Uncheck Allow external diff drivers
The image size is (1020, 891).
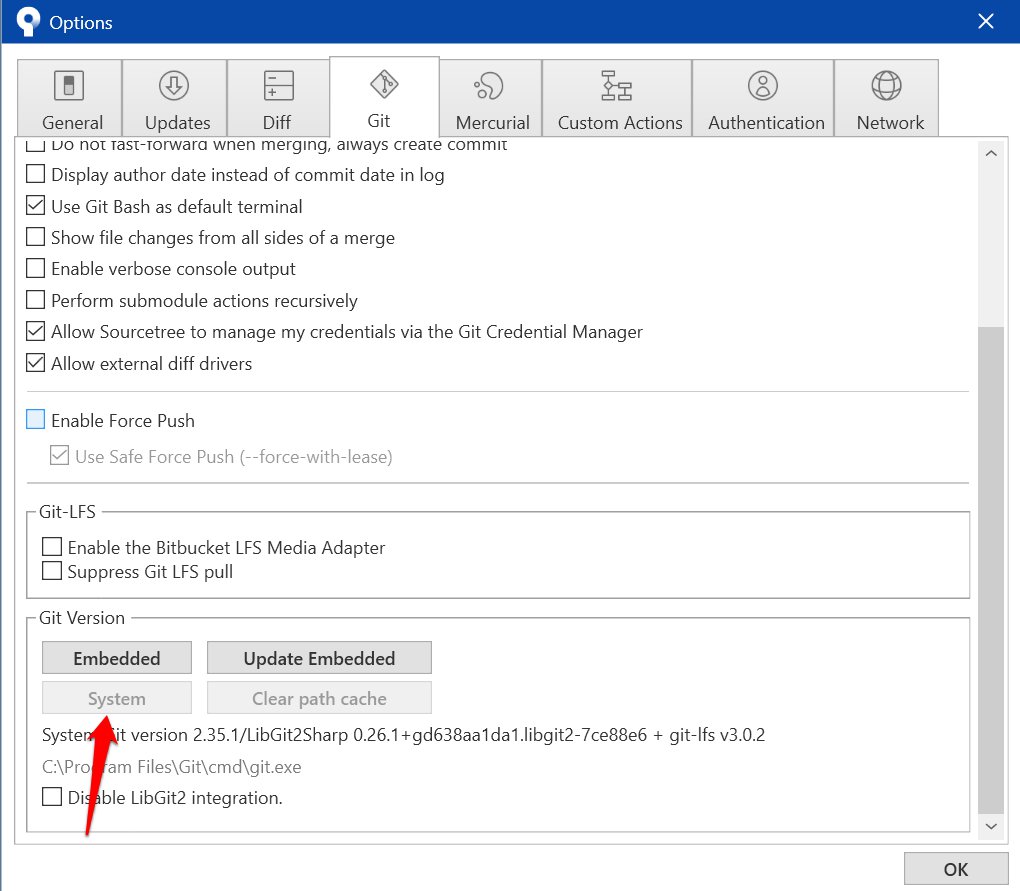pos(35,363)
